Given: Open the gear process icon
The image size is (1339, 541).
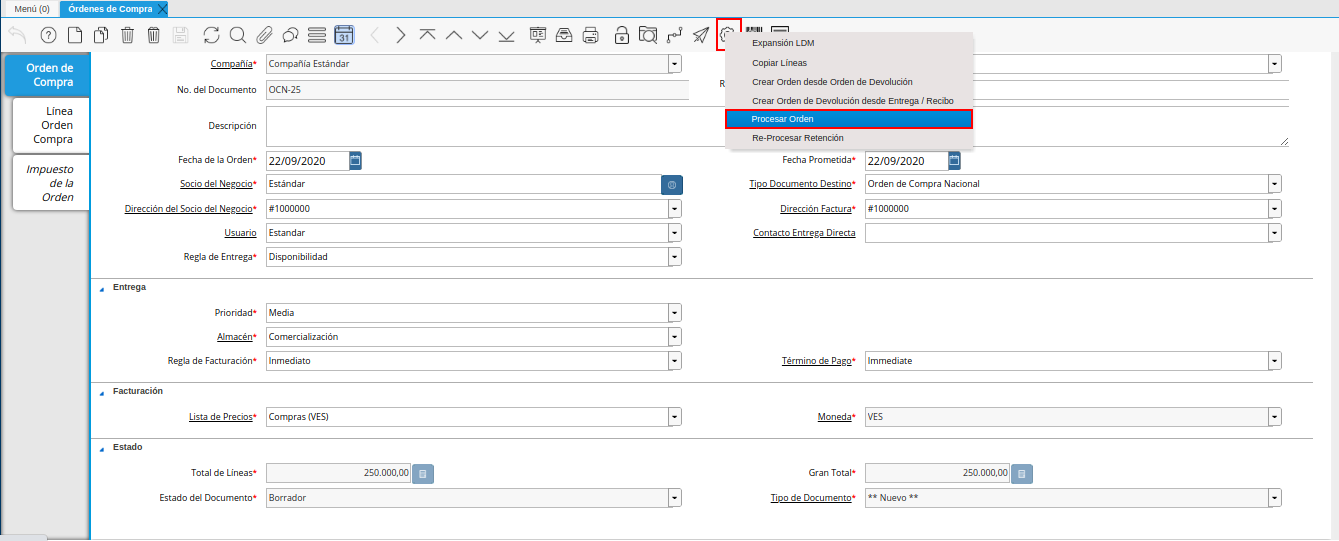Looking at the screenshot, I should pyautogui.click(x=728, y=35).
